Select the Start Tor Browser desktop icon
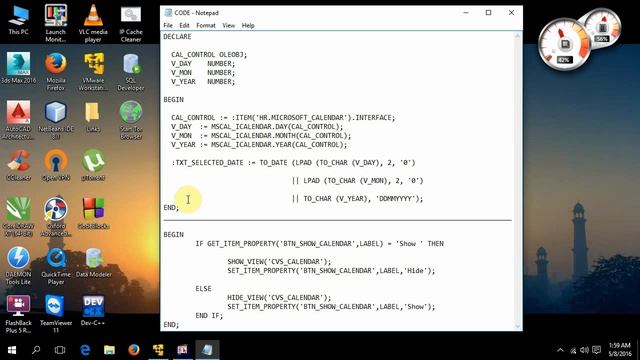Screen dimensions: 640x360 [x=131, y=120]
